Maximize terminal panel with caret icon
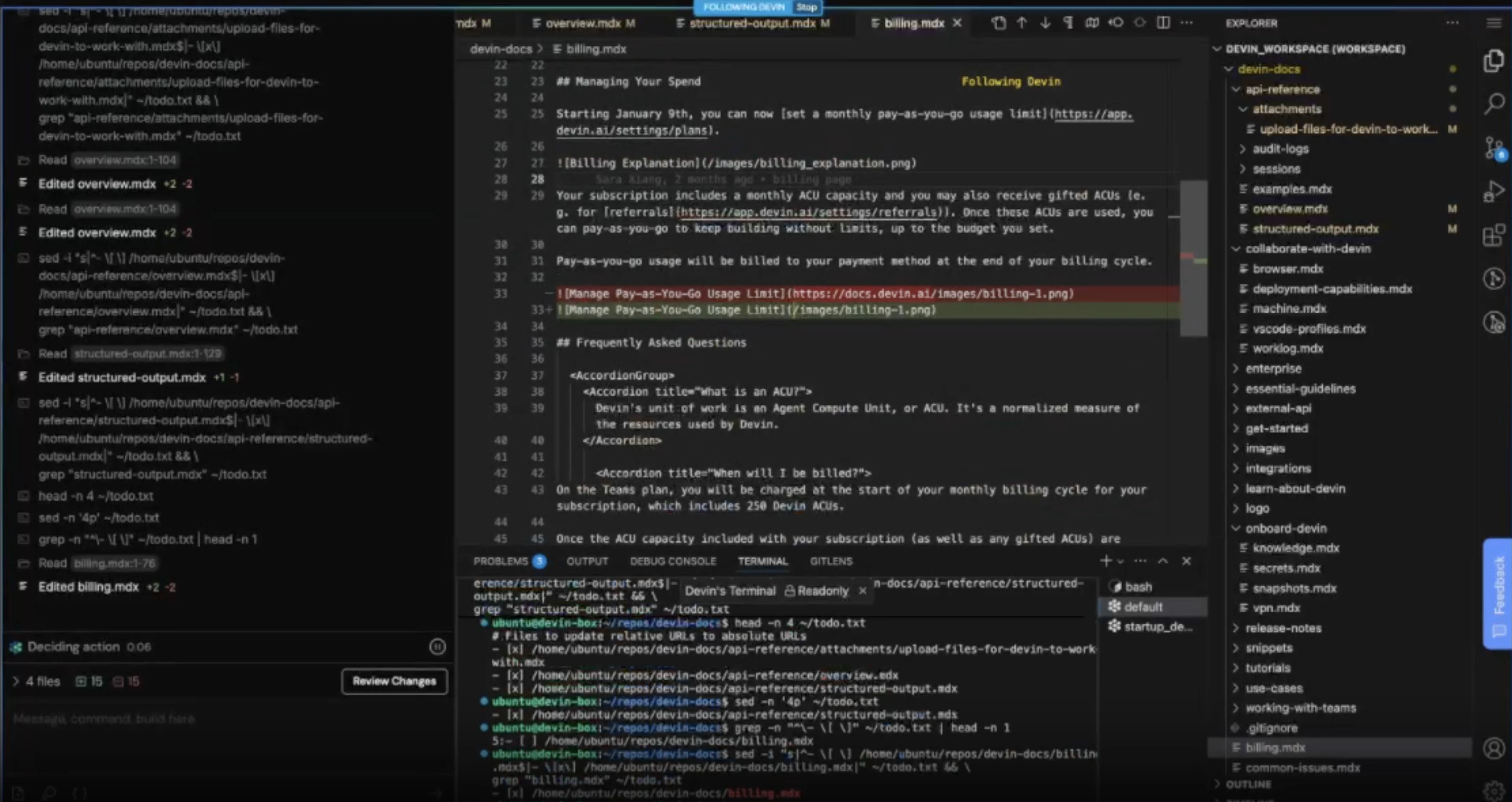Screen dimensions: 1512x802 point(1162,561)
